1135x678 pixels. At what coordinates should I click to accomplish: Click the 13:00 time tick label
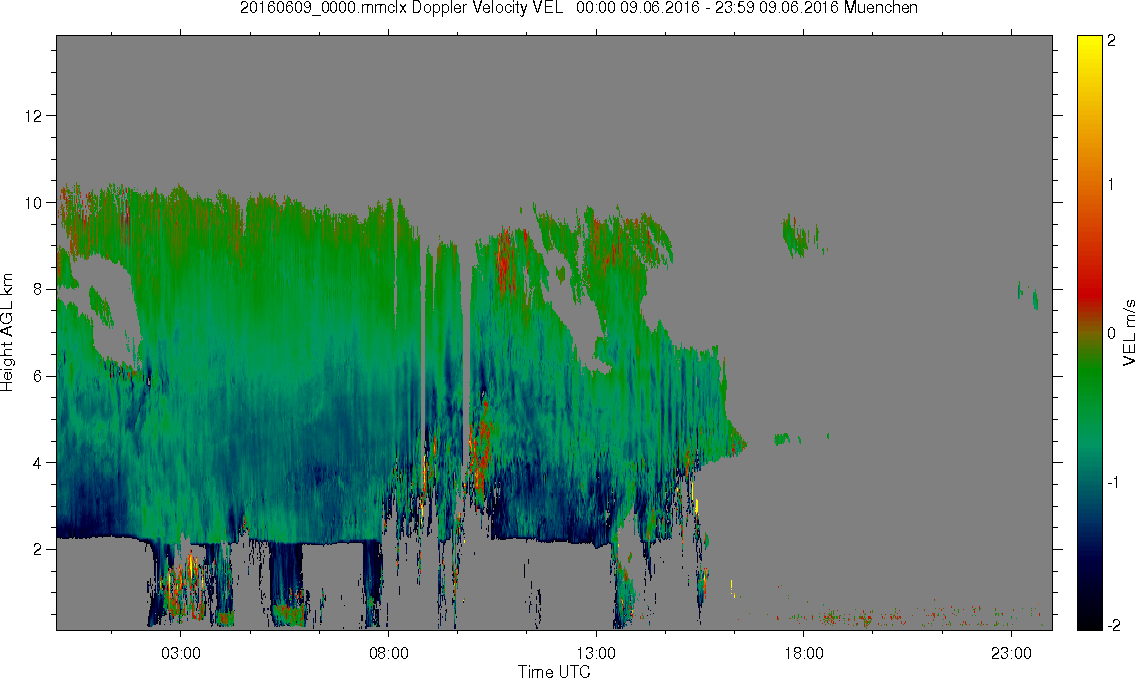coord(596,653)
